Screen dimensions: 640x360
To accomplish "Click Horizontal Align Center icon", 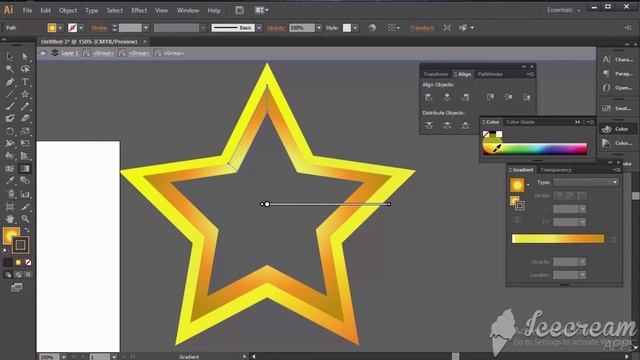I will (x=447, y=97).
